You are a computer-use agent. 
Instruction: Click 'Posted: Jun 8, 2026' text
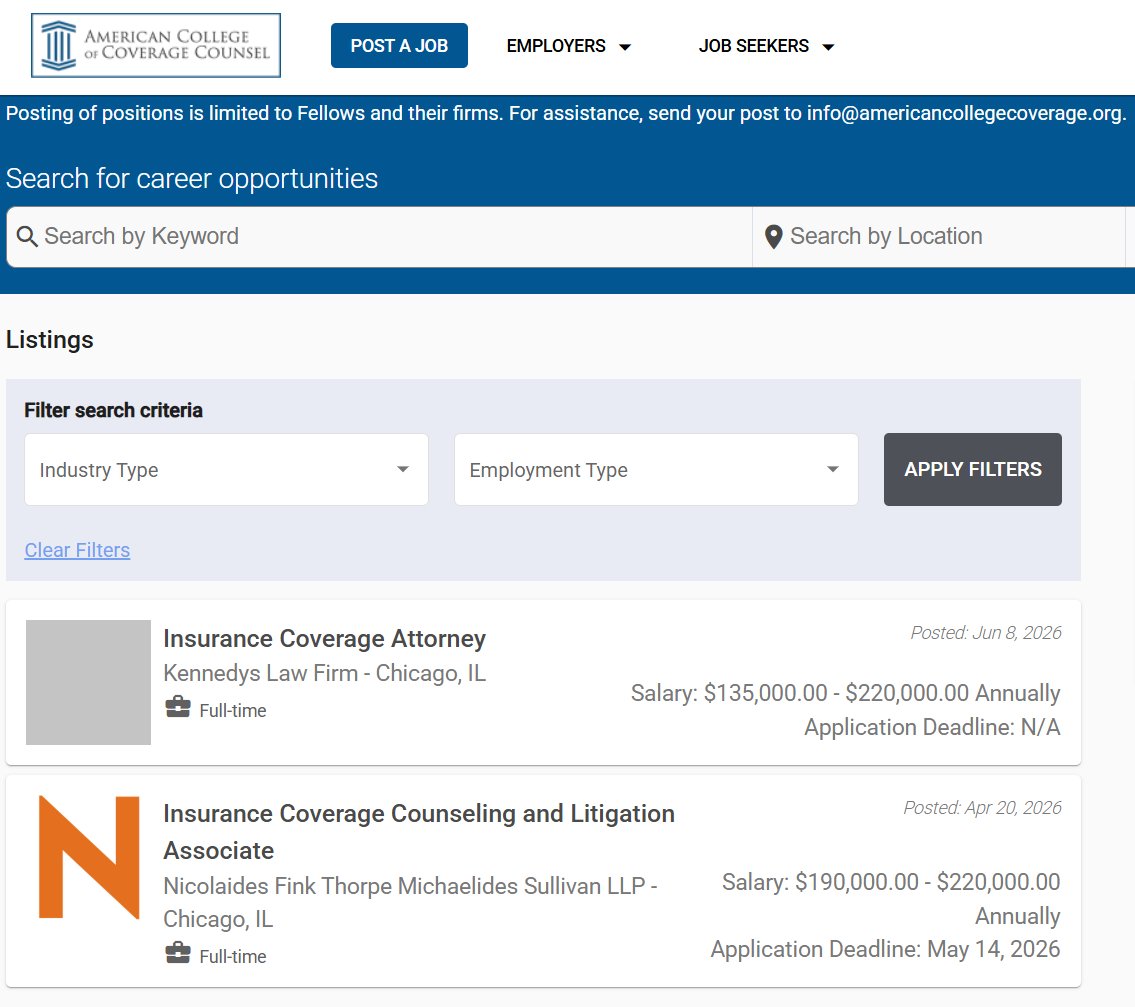click(x=986, y=633)
